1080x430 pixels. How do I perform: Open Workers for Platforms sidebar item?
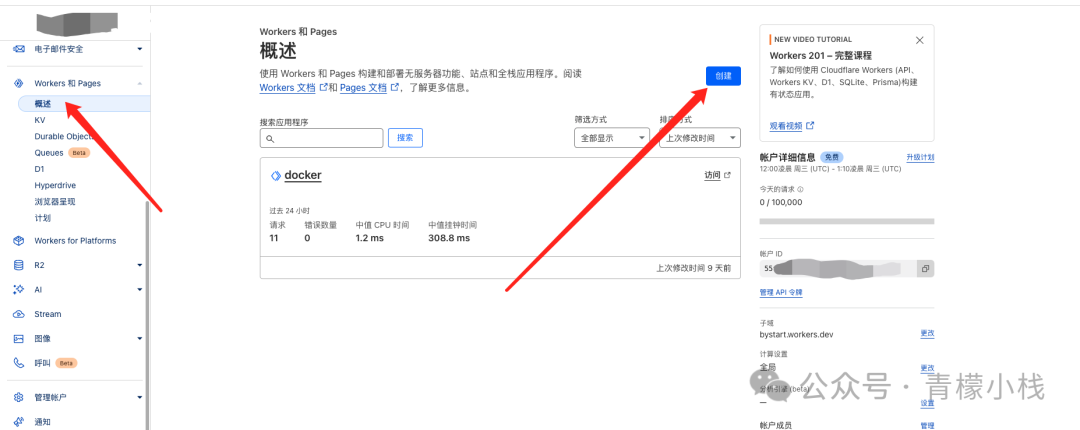tap(75, 241)
